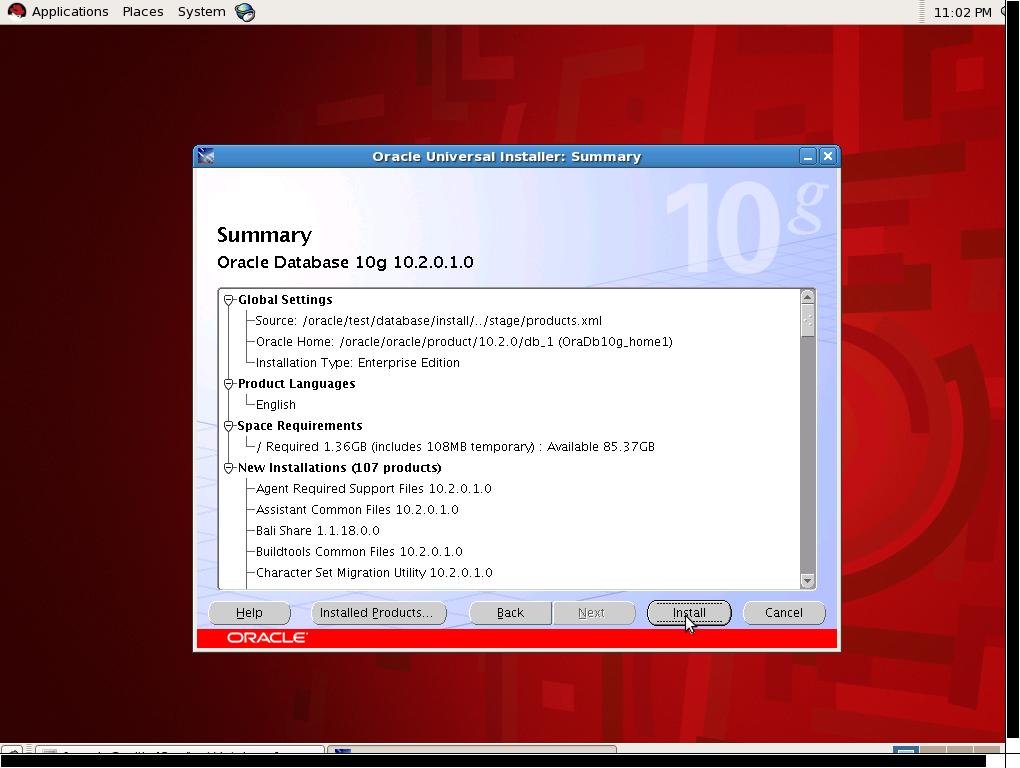Click the summary list scrollbar thumb
The image size is (1020, 768).
(807, 321)
